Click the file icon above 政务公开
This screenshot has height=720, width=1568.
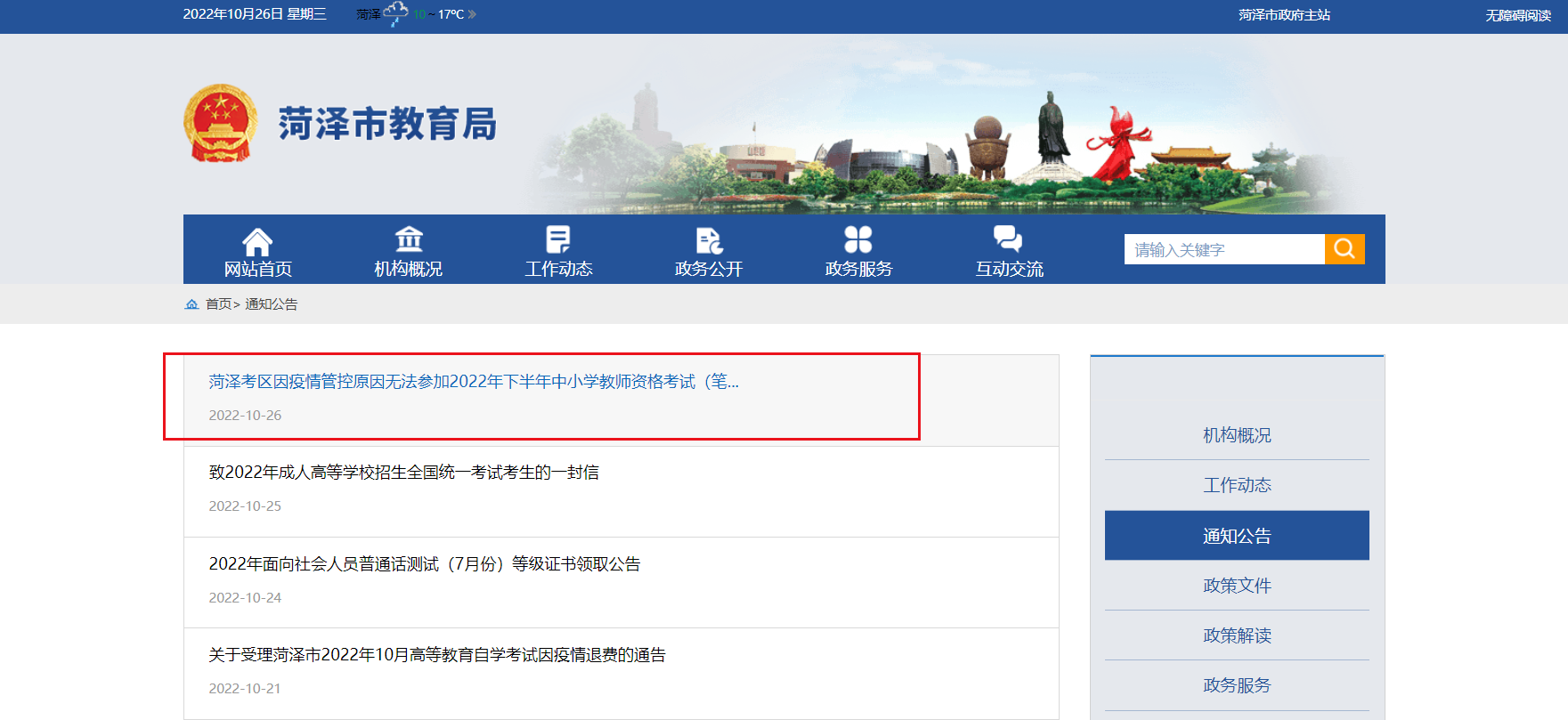point(709,240)
